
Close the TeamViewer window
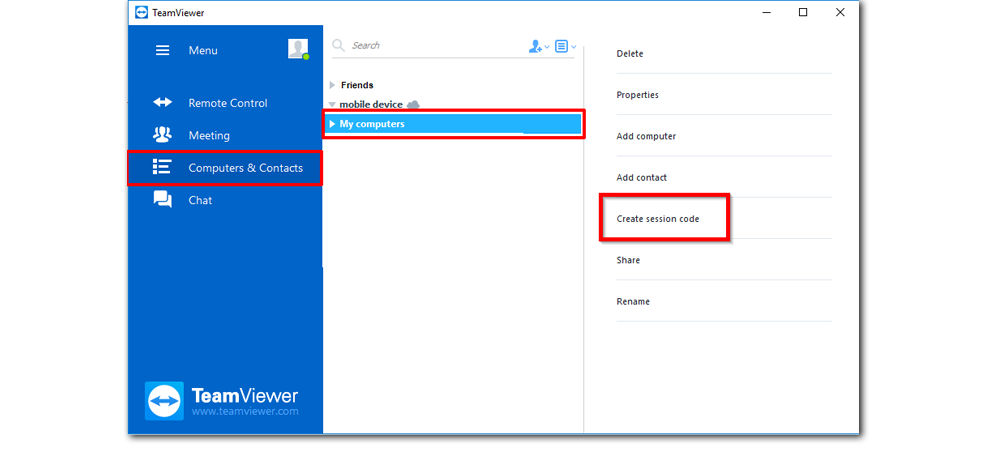tap(840, 13)
